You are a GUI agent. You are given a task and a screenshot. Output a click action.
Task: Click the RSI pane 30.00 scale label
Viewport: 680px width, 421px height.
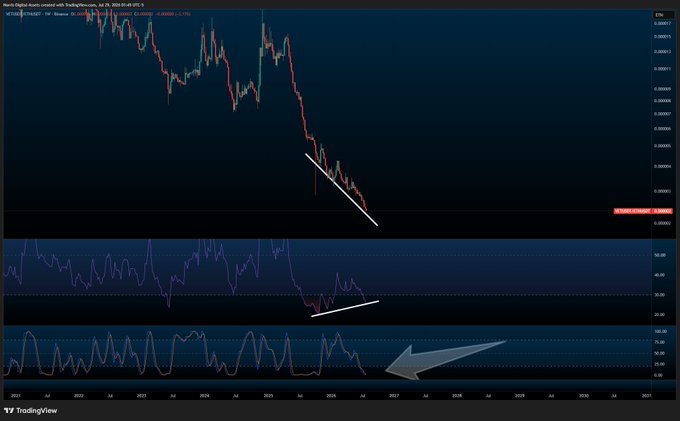[660, 295]
